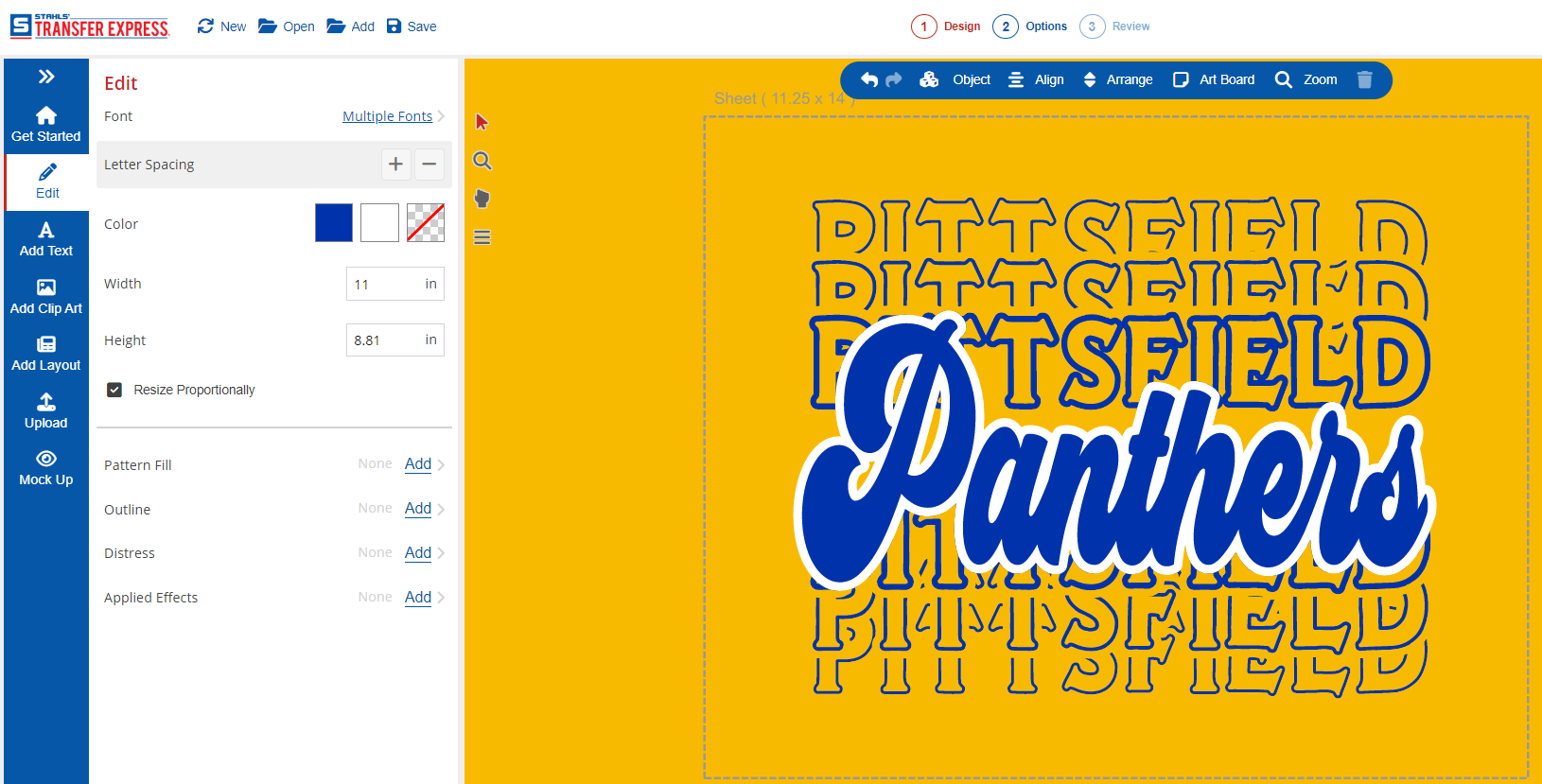Screen dimensions: 1542x784
Task: Click the undo arrow icon
Action: [868, 80]
